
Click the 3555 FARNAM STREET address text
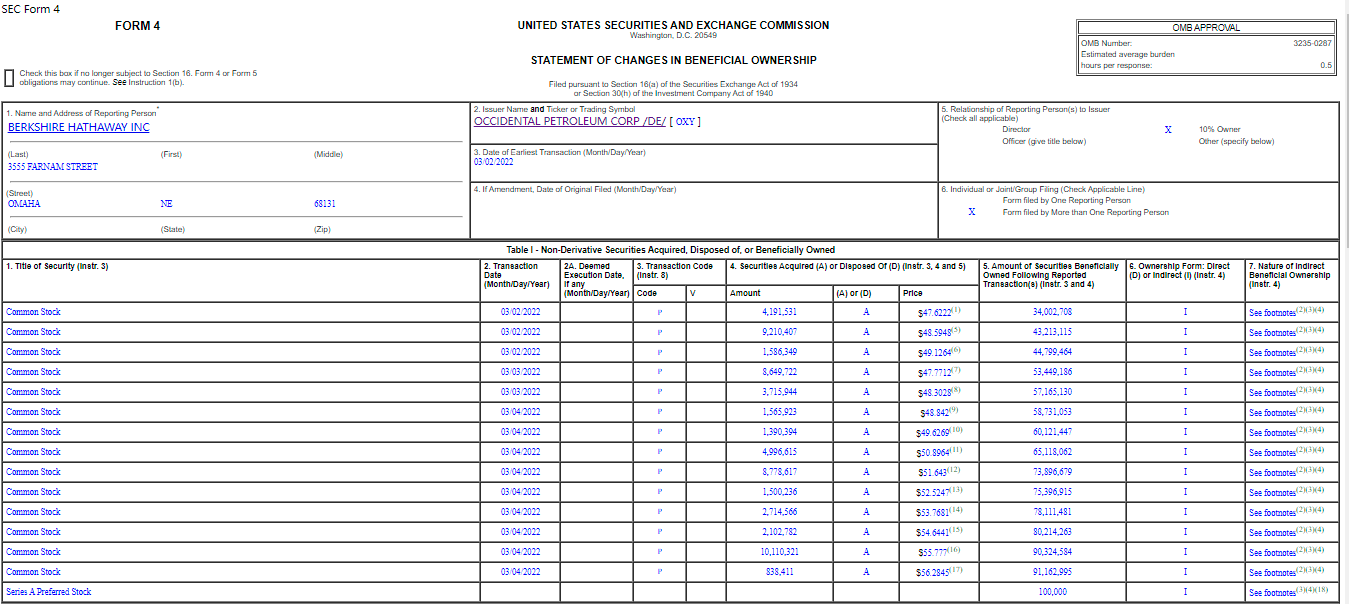[52, 167]
